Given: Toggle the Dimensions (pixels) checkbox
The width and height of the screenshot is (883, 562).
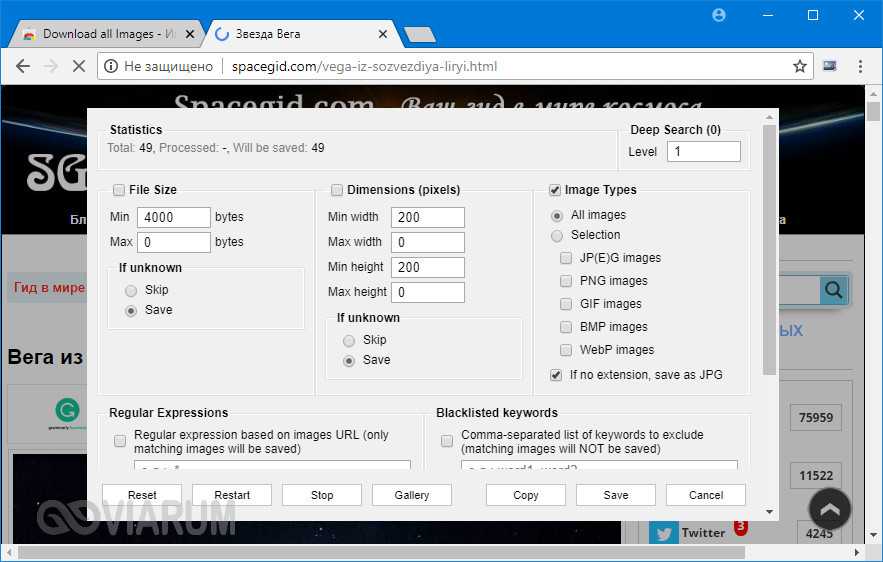Looking at the screenshot, I should point(337,190).
